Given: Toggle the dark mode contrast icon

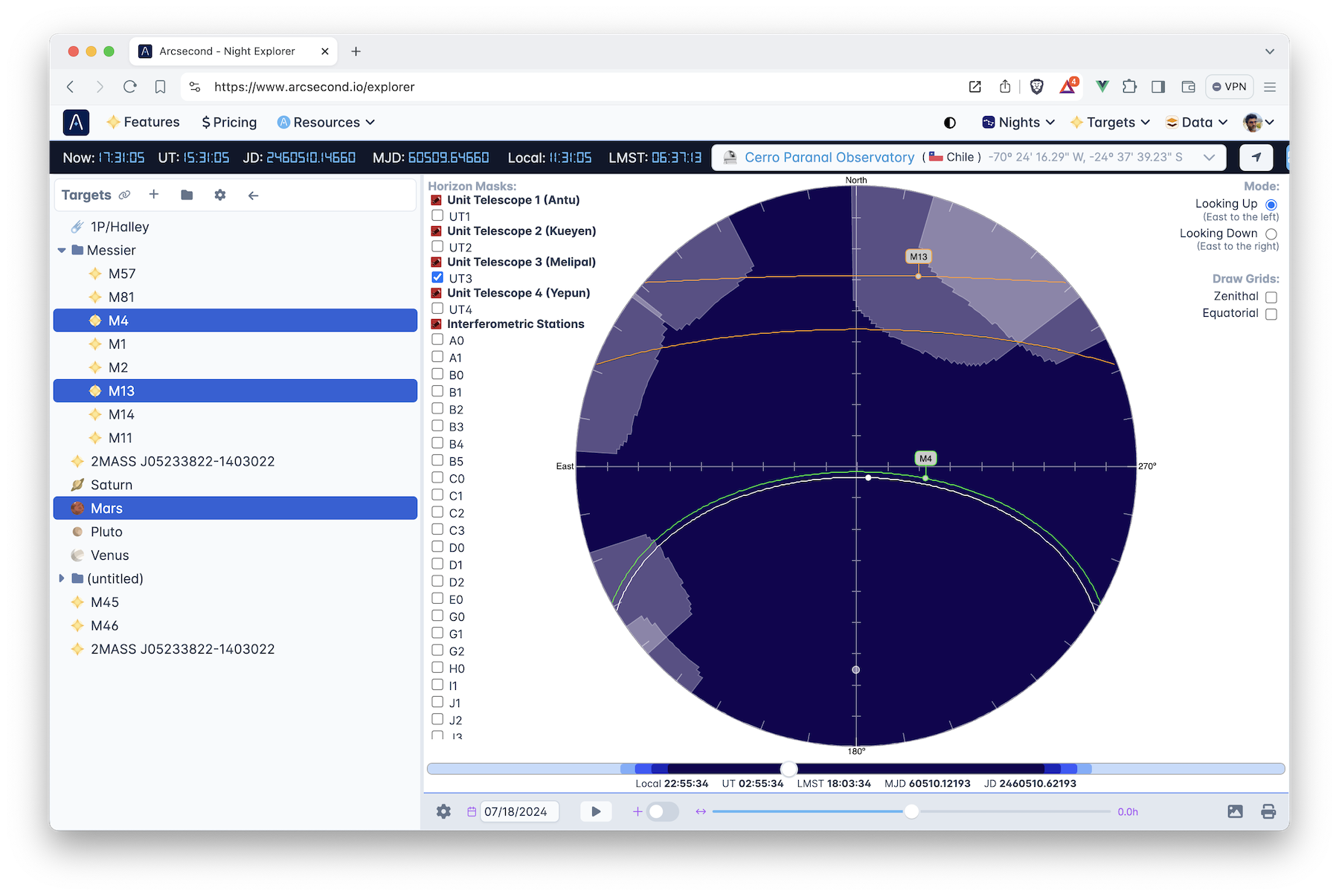Looking at the screenshot, I should tap(949, 123).
